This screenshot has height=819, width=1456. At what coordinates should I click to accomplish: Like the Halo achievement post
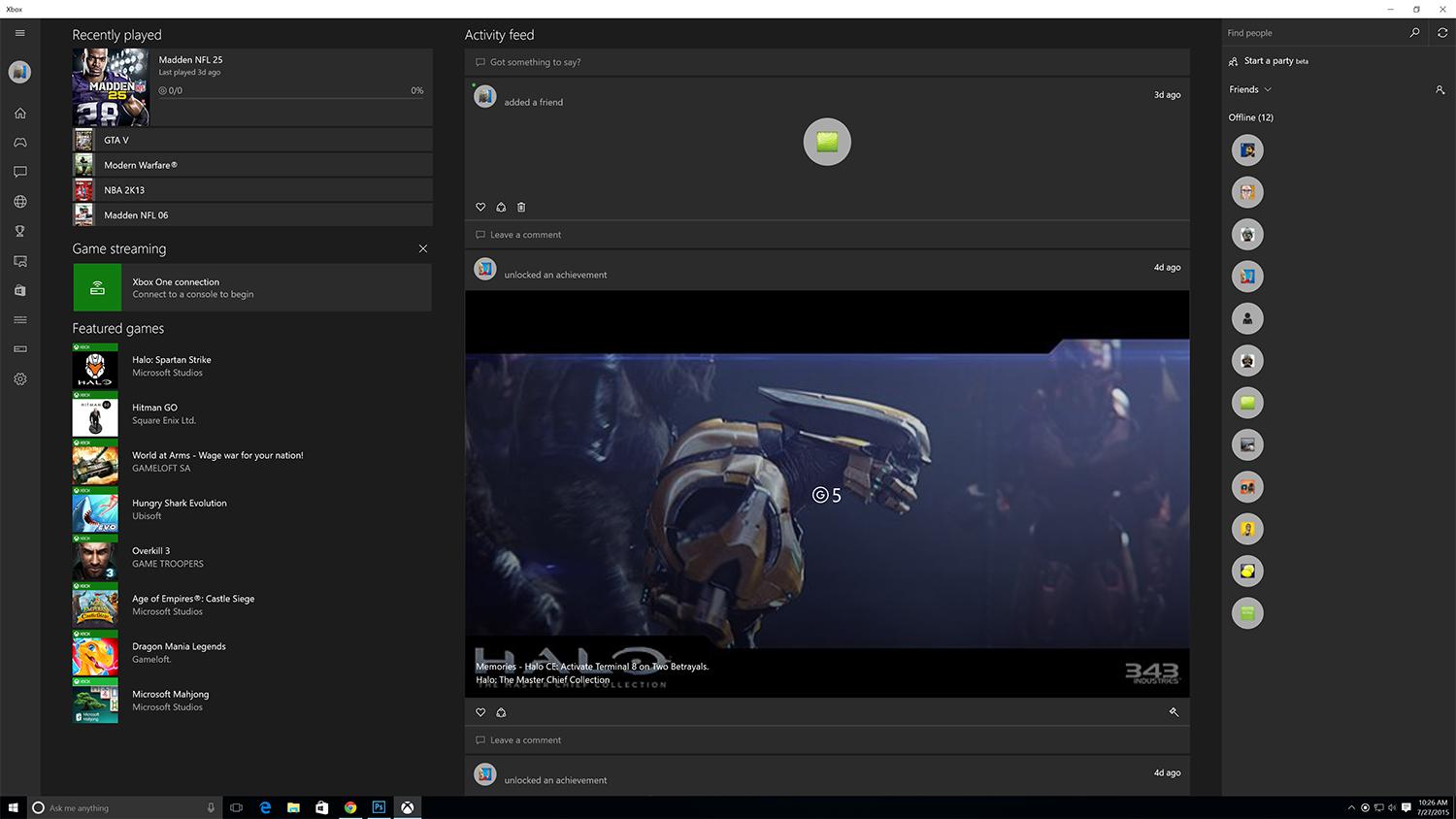coord(480,712)
